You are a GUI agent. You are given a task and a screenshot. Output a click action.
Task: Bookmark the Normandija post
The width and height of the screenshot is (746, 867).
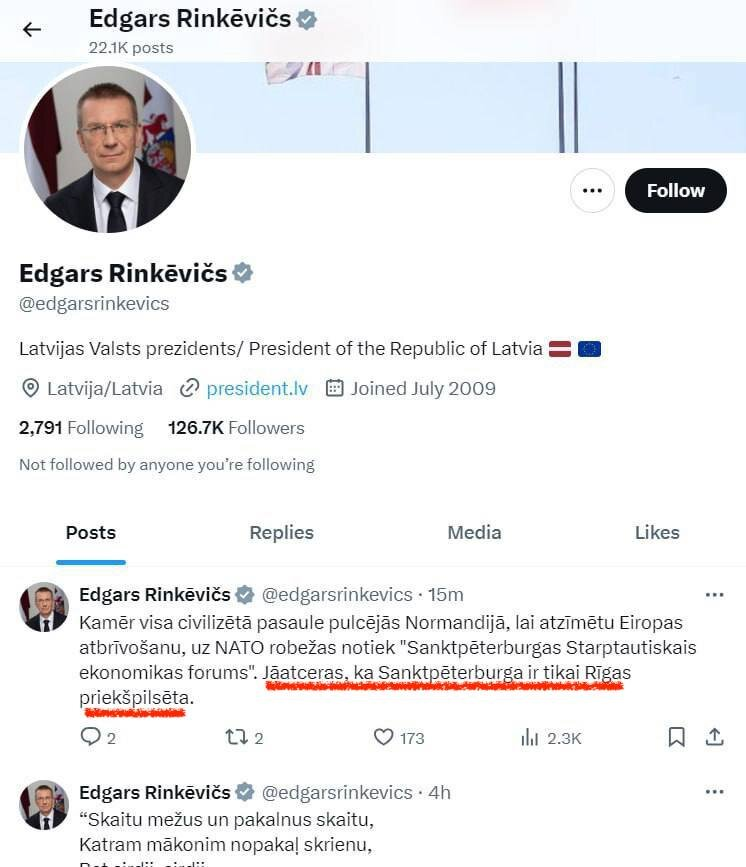coord(677,737)
